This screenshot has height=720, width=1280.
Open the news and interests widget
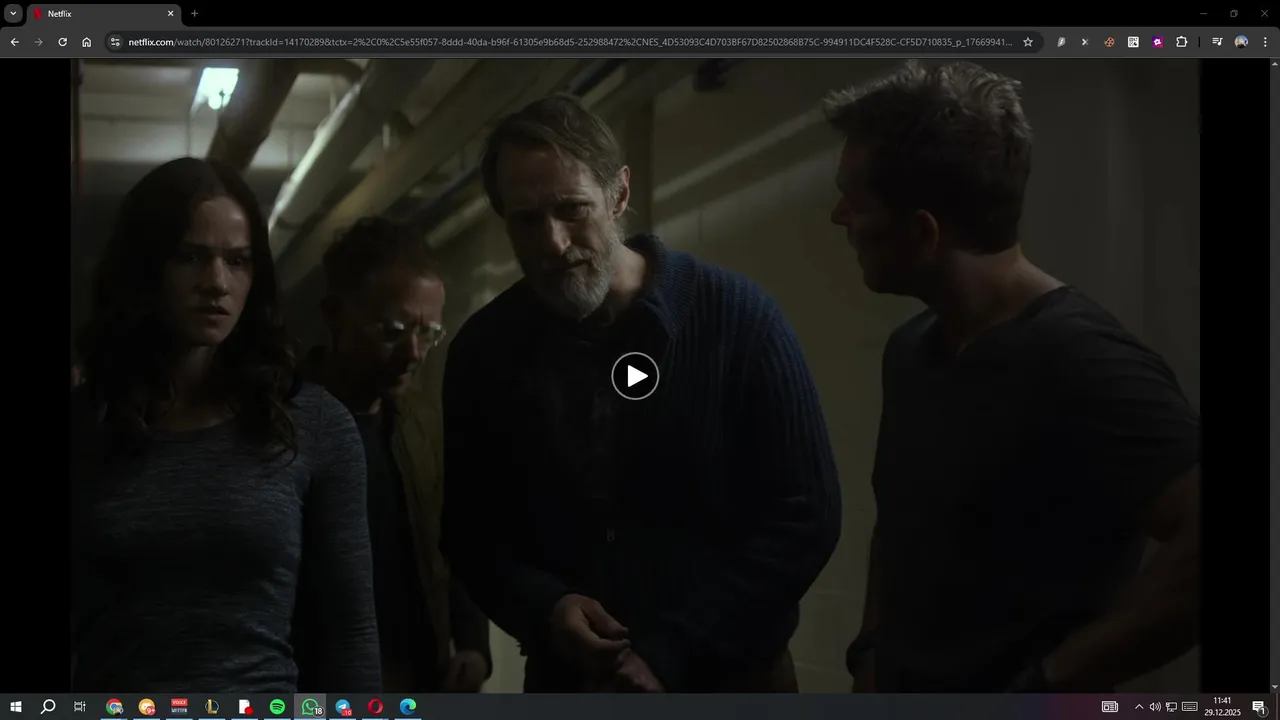tap(1109, 707)
